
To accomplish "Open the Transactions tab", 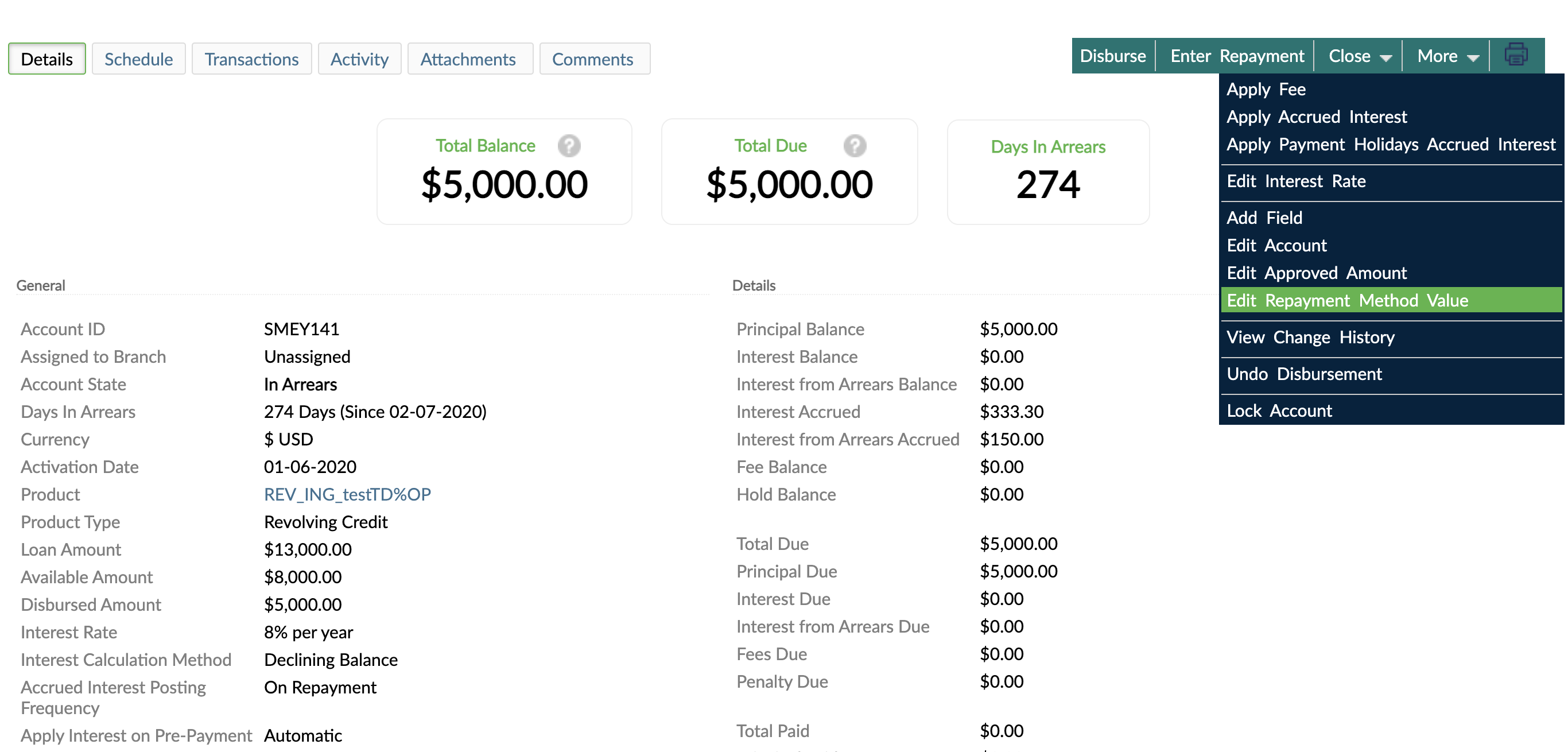I will click(x=251, y=59).
